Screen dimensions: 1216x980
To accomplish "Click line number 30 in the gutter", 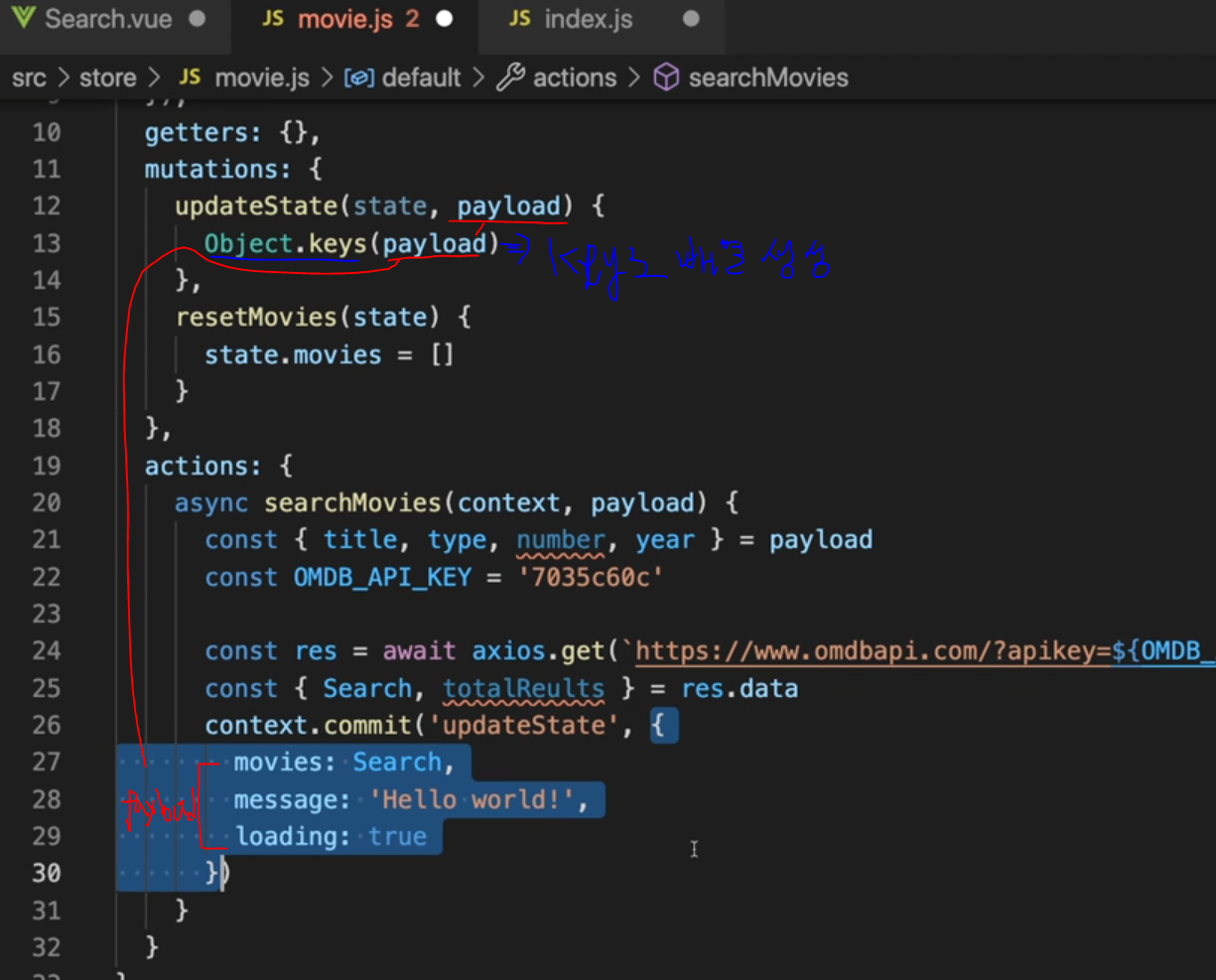I will [46, 873].
